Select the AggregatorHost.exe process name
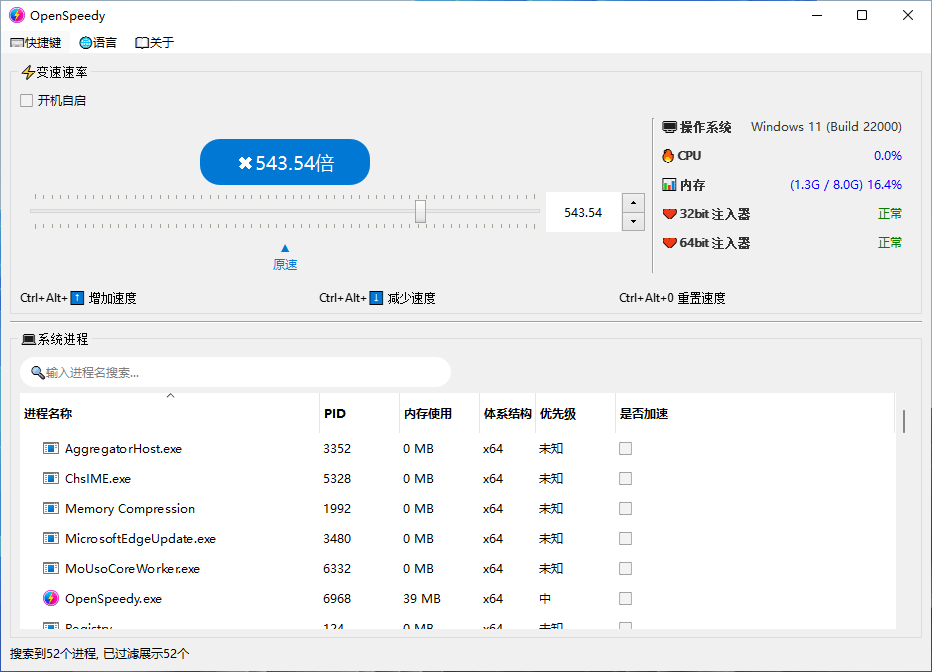 [124, 449]
